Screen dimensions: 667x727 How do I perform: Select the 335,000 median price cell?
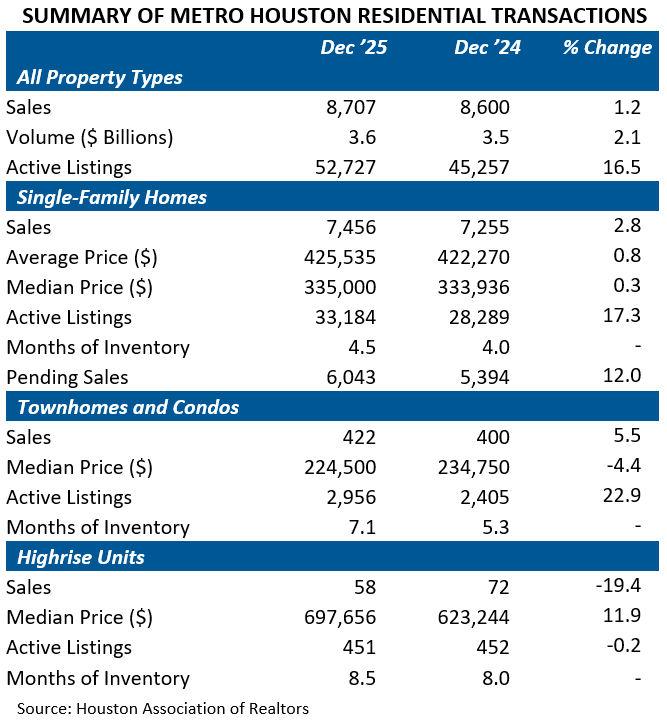click(341, 287)
